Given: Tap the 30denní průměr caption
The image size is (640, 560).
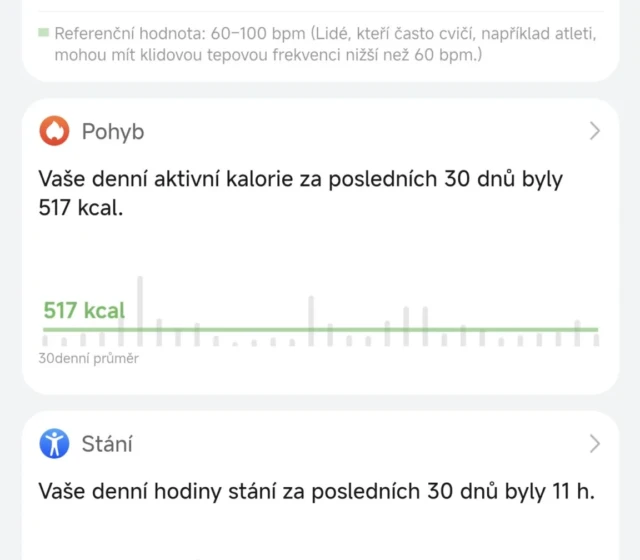Looking at the screenshot, I should [x=89, y=358].
